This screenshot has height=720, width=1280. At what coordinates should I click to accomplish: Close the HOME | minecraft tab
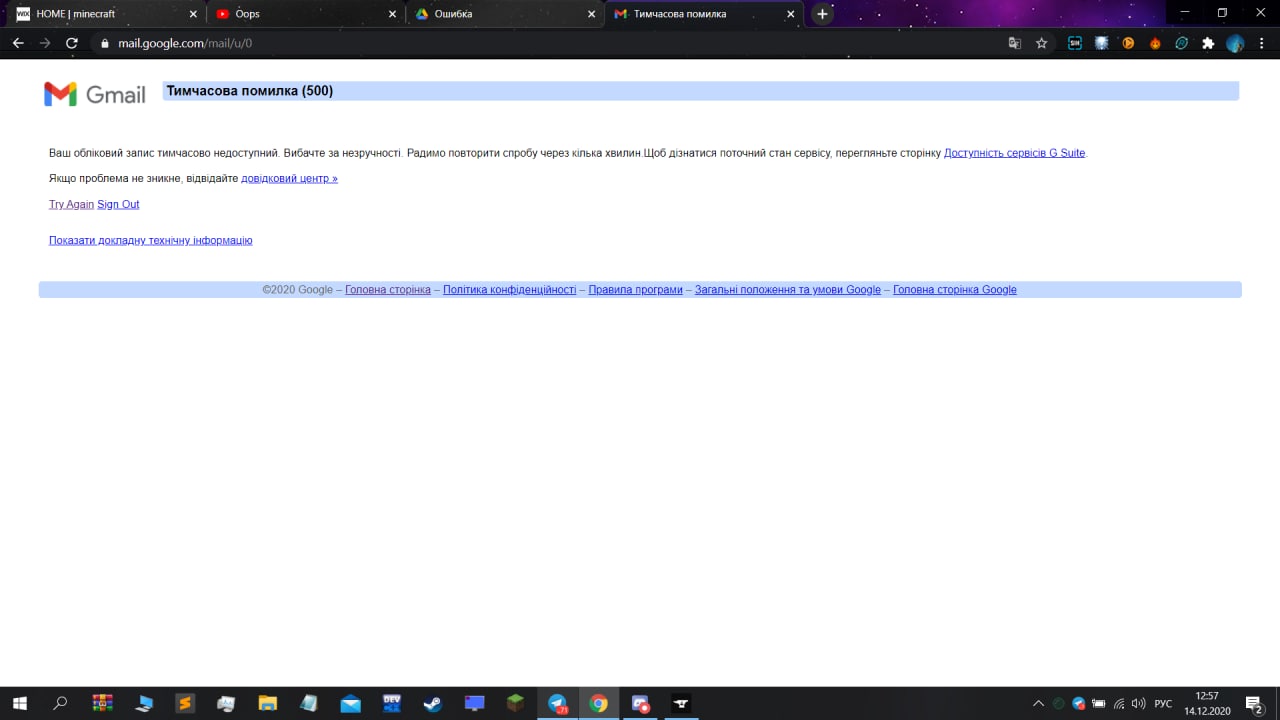194,14
